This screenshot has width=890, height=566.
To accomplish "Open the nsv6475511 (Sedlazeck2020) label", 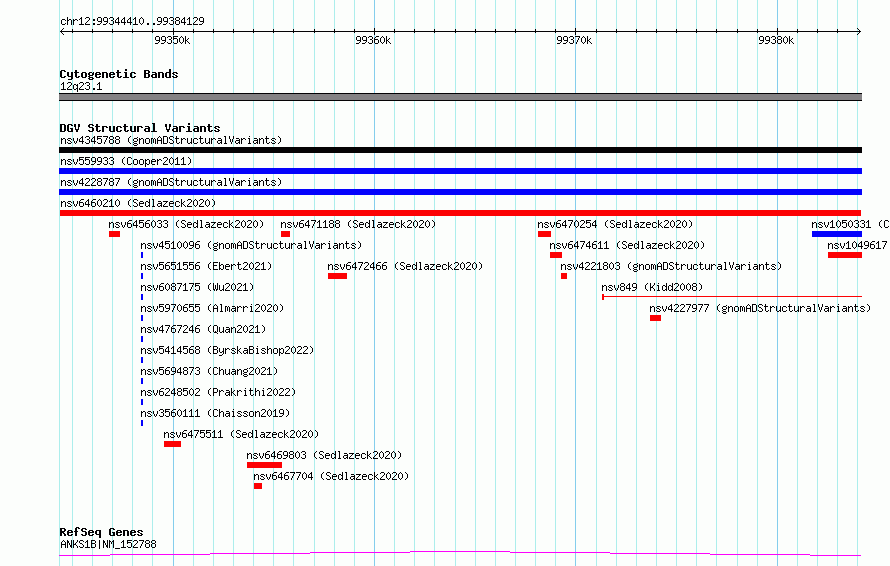I will [x=241, y=434].
